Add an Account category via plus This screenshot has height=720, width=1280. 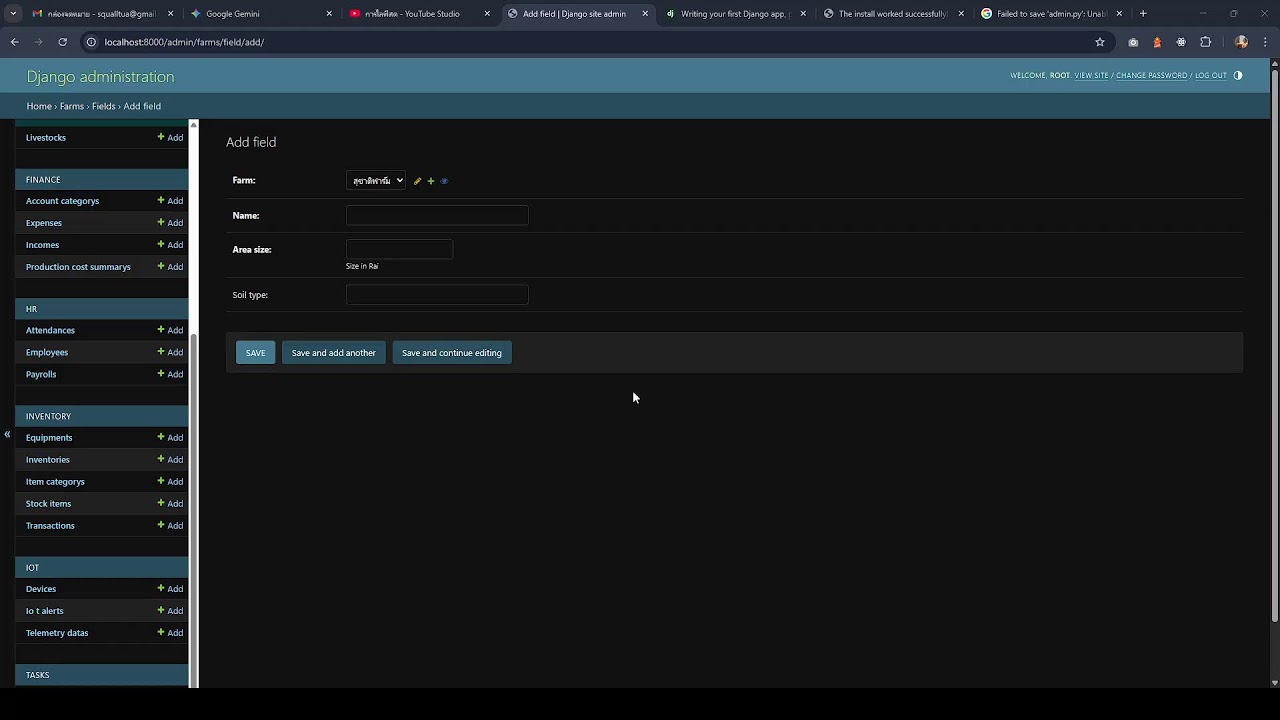click(x=170, y=201)
